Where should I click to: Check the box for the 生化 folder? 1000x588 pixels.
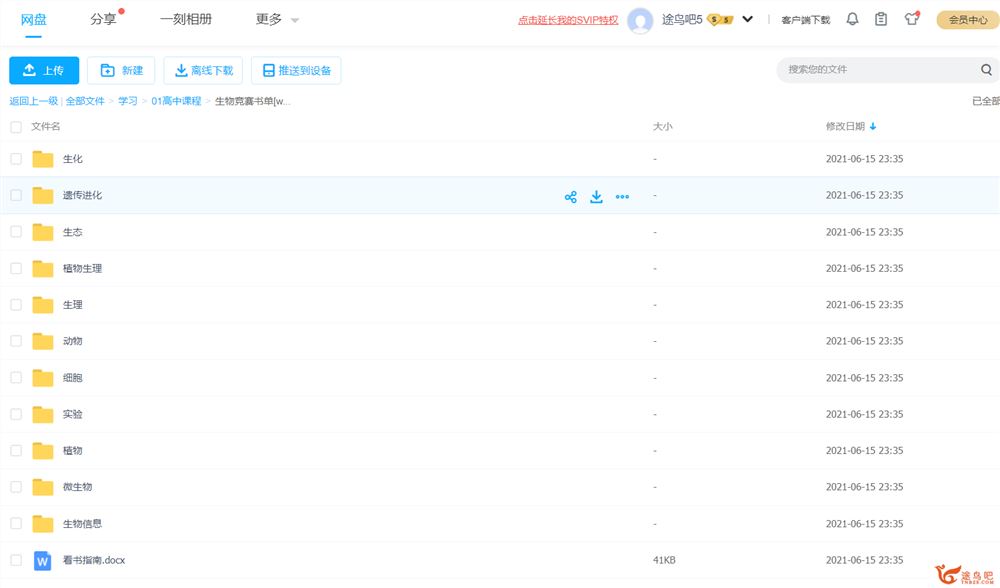click(x=15, y=159)
